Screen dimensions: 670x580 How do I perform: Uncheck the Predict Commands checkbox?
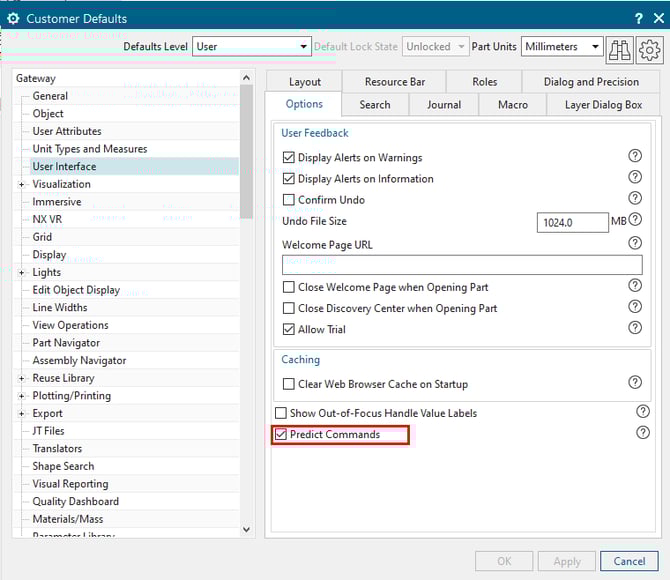pos(281,435)
